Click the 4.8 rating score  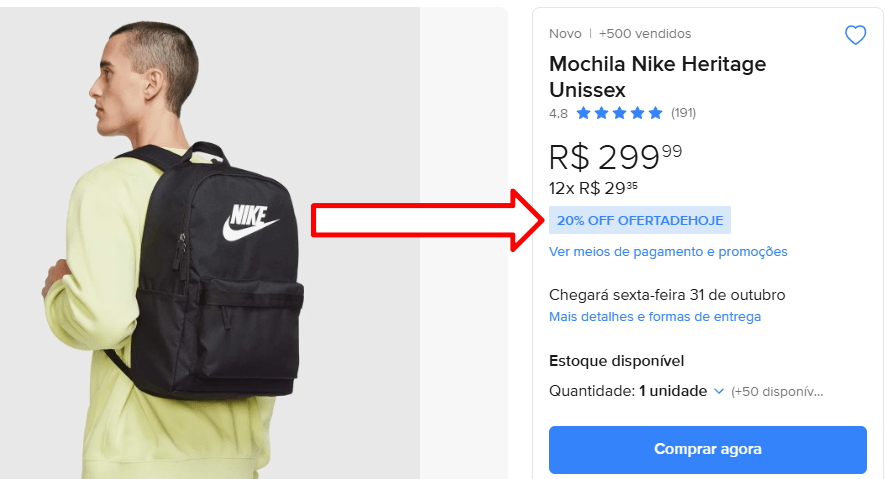tap(558, 113)
